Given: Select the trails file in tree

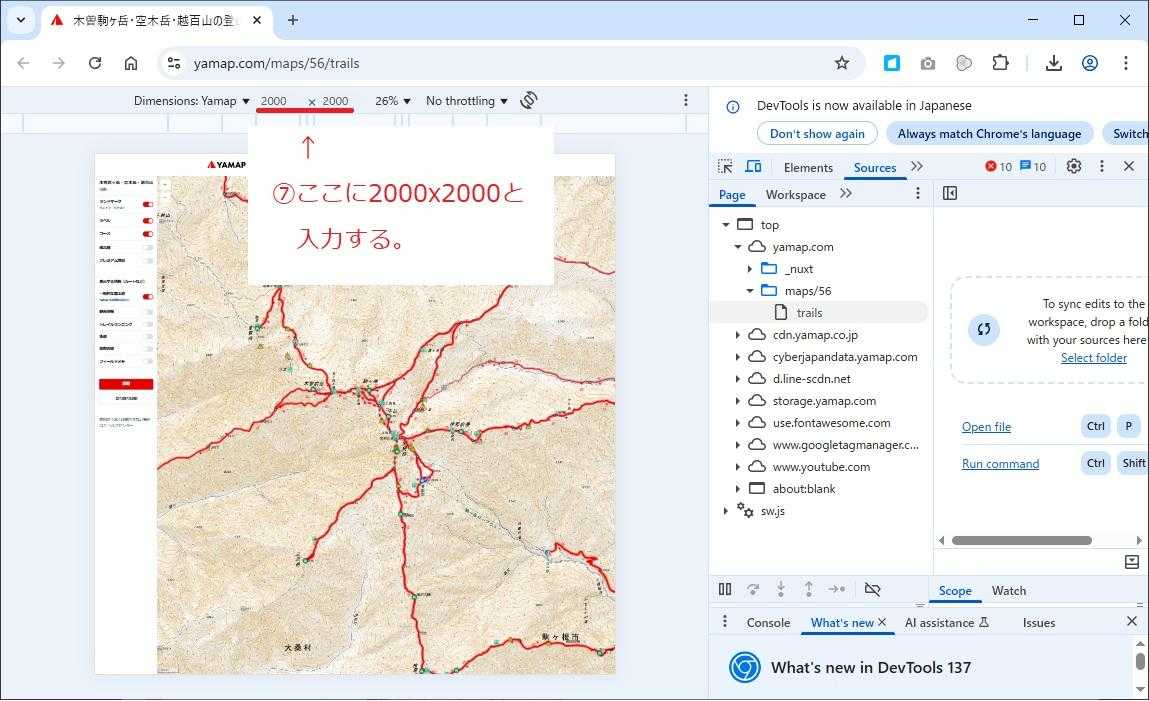Looking at the screenshot, I should (x=809, y=313).
